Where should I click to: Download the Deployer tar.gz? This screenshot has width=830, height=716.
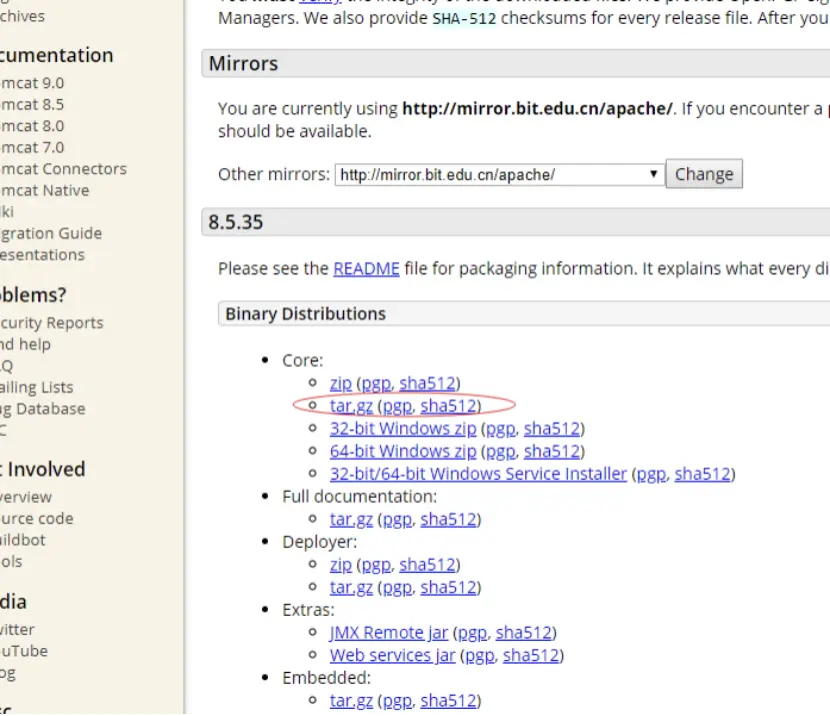[351, 587]
